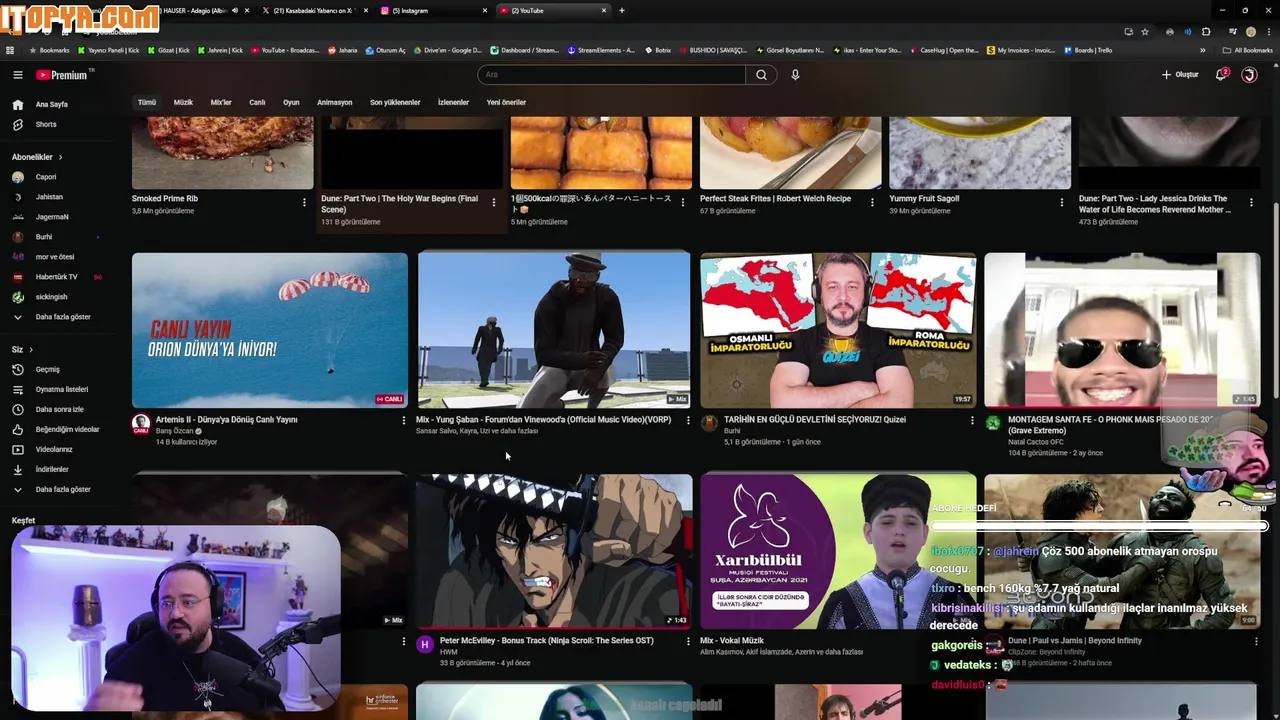1280x720 pixels.
Task: Open the Siz section heading
Action: [21, 349]
